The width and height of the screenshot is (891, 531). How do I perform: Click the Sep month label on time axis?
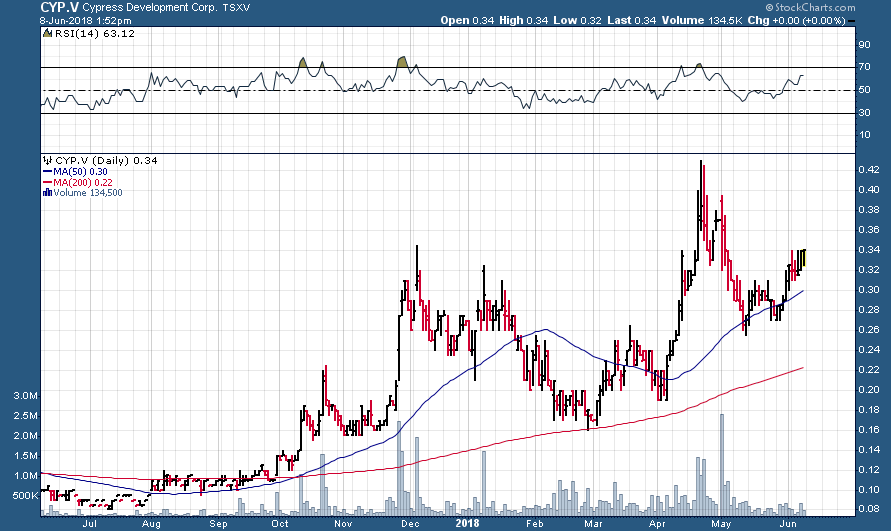218,523
